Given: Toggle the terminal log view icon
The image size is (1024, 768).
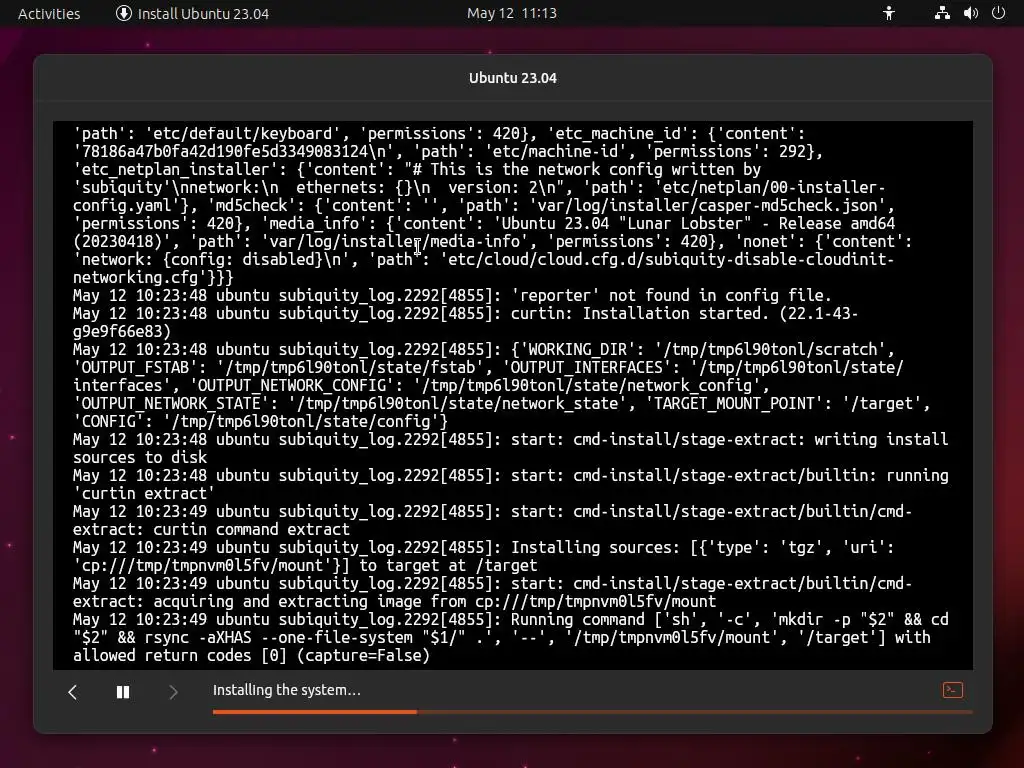Looking at the screenshot, I should 953,690.
